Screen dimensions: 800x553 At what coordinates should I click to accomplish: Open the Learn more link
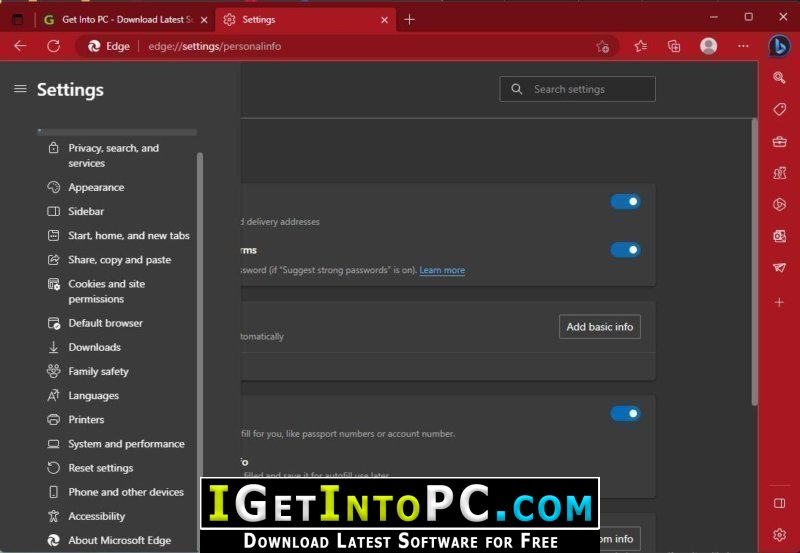442,270
